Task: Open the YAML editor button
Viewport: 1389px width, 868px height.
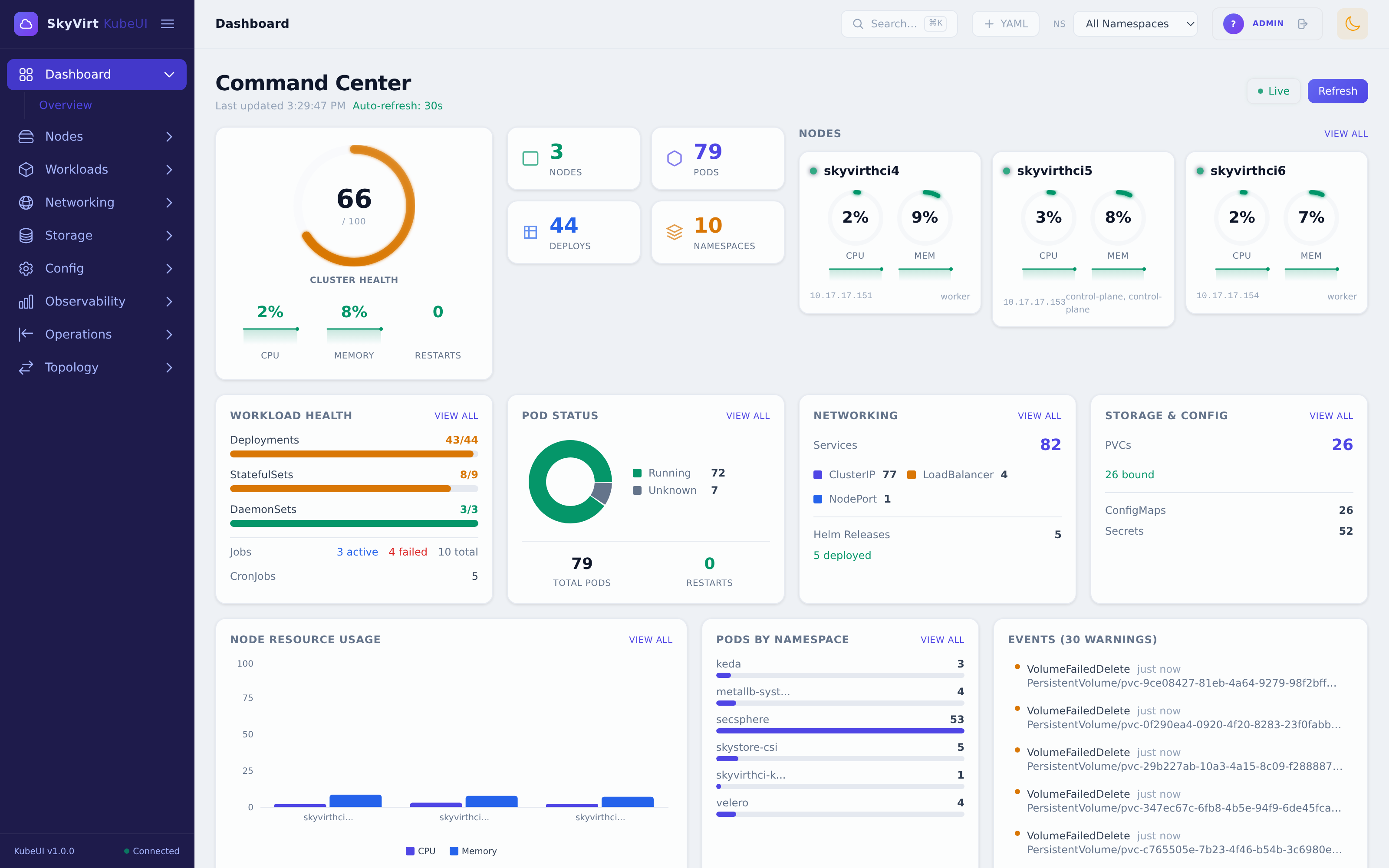Action: click(x=1006, y=23)
